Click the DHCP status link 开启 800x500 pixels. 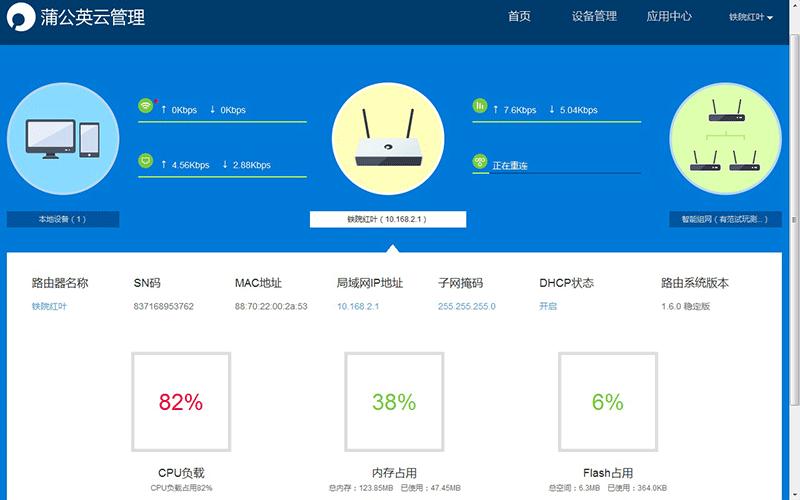(548, 306)
